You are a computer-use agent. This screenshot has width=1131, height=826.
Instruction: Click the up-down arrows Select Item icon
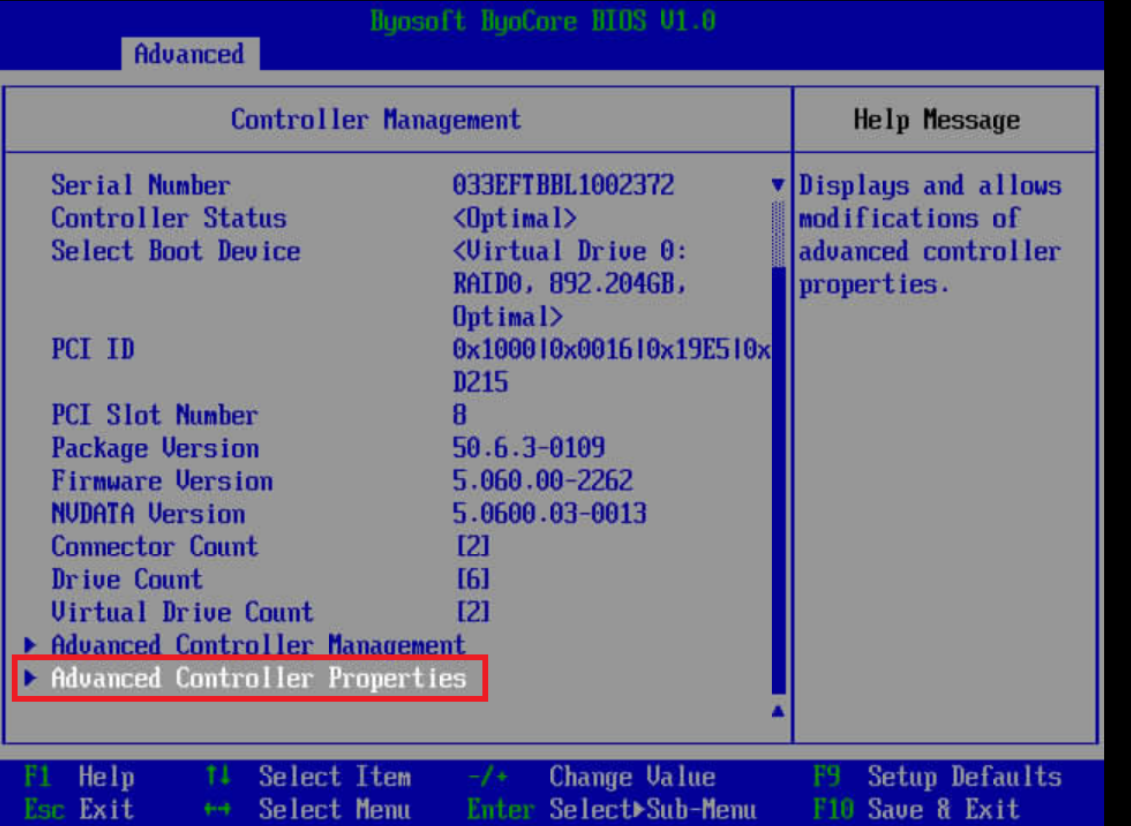point(217,777)
